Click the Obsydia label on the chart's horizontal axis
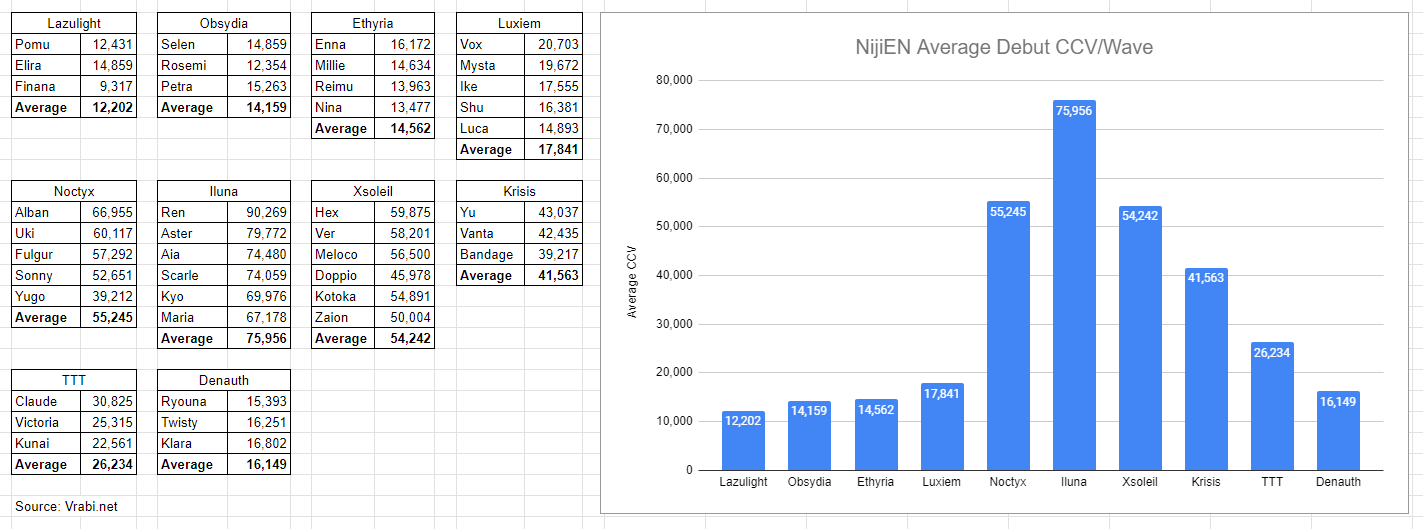The image size is (1423, 529). pyautogui.click(x=809, y=482)
